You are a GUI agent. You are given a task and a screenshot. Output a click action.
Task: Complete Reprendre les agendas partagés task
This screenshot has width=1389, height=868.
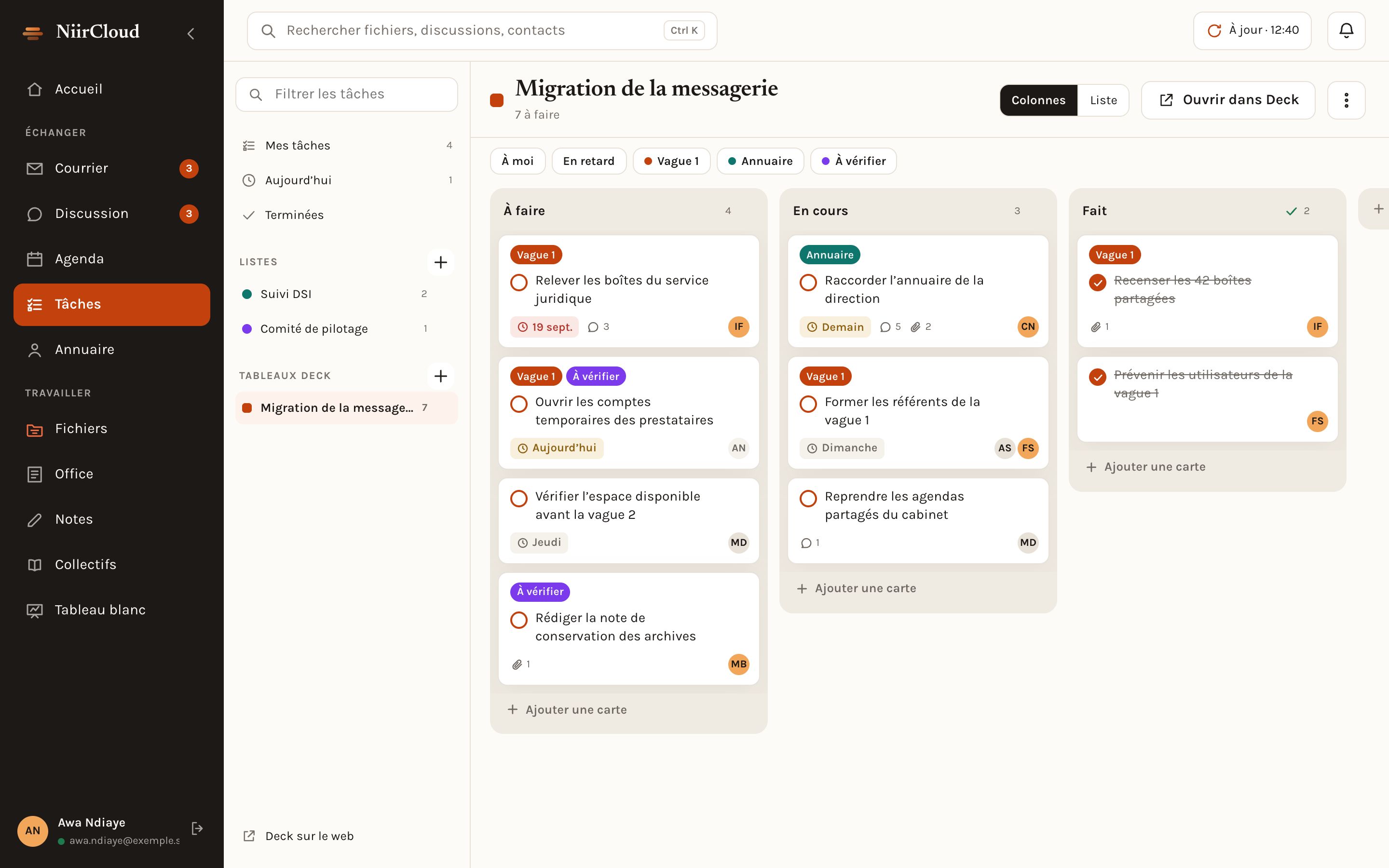coord(808,498)
